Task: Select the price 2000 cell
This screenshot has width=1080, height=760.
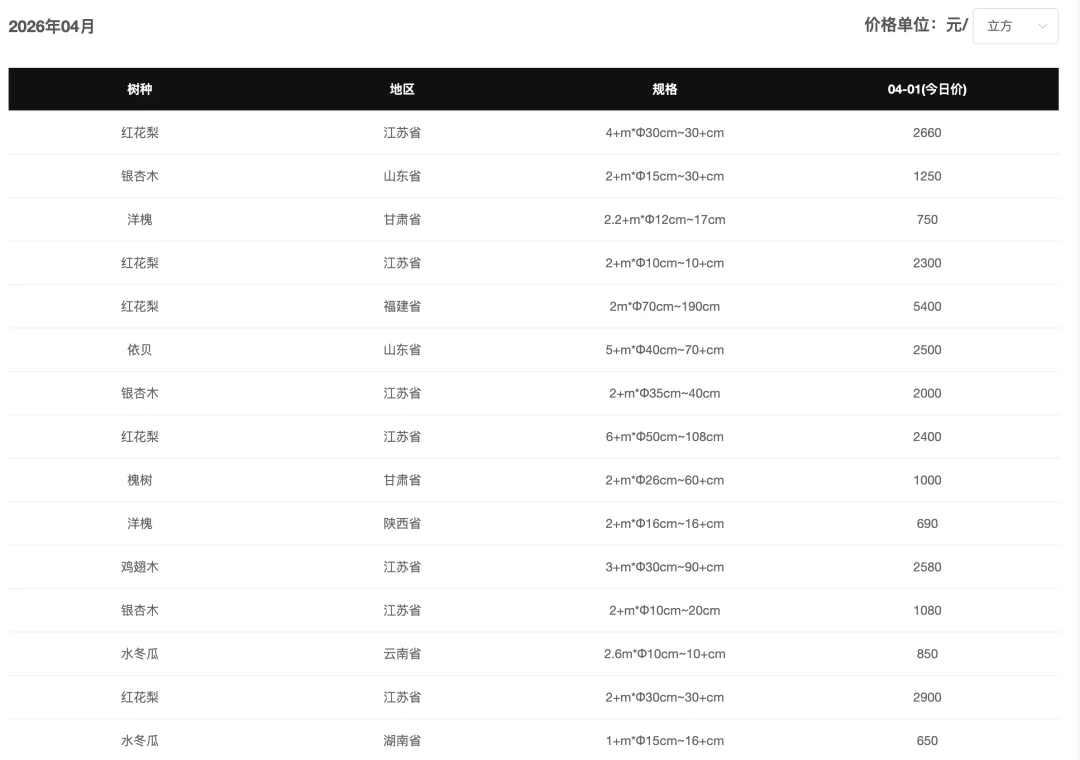Action: click(927, 393)
